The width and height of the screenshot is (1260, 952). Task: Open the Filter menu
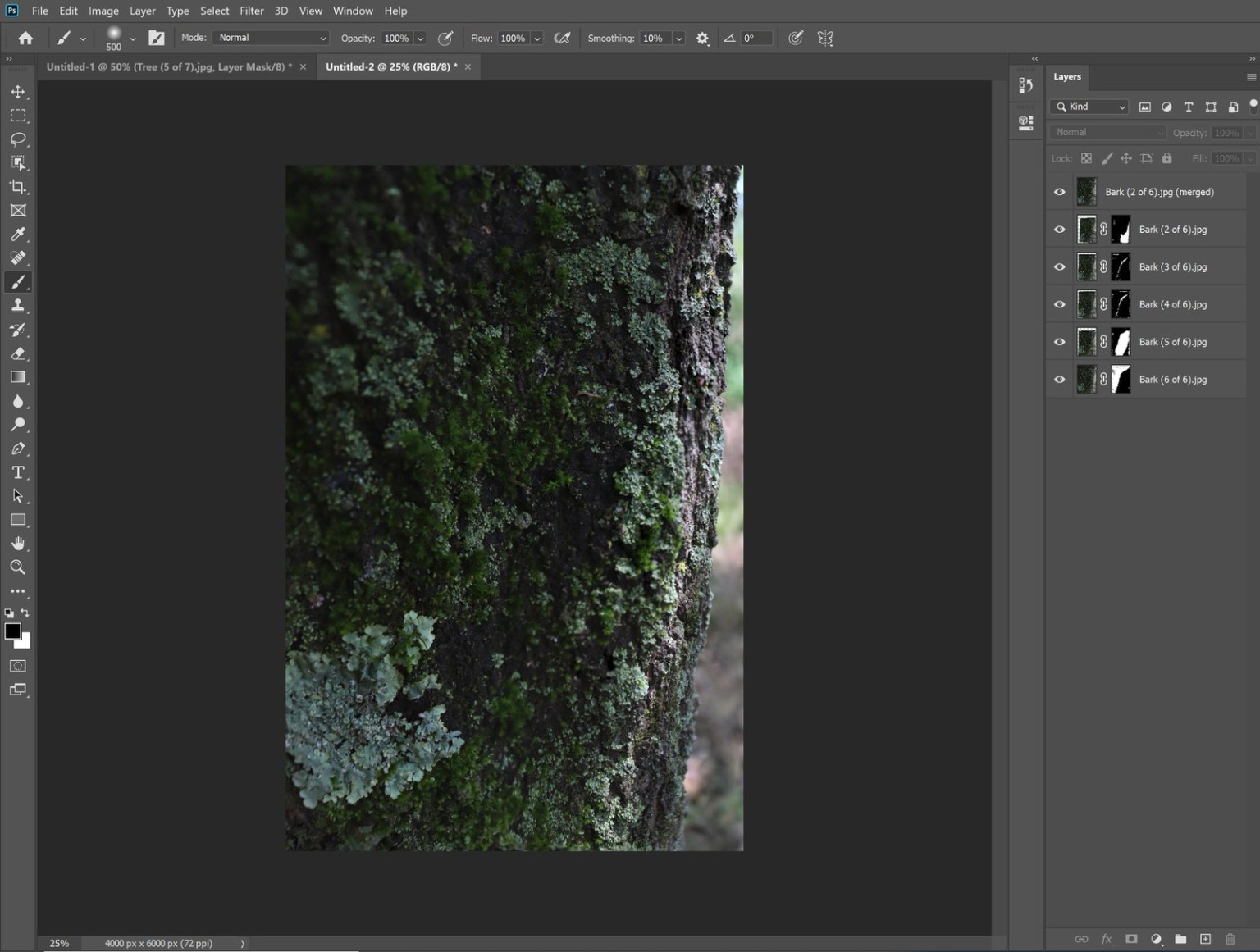251,11
